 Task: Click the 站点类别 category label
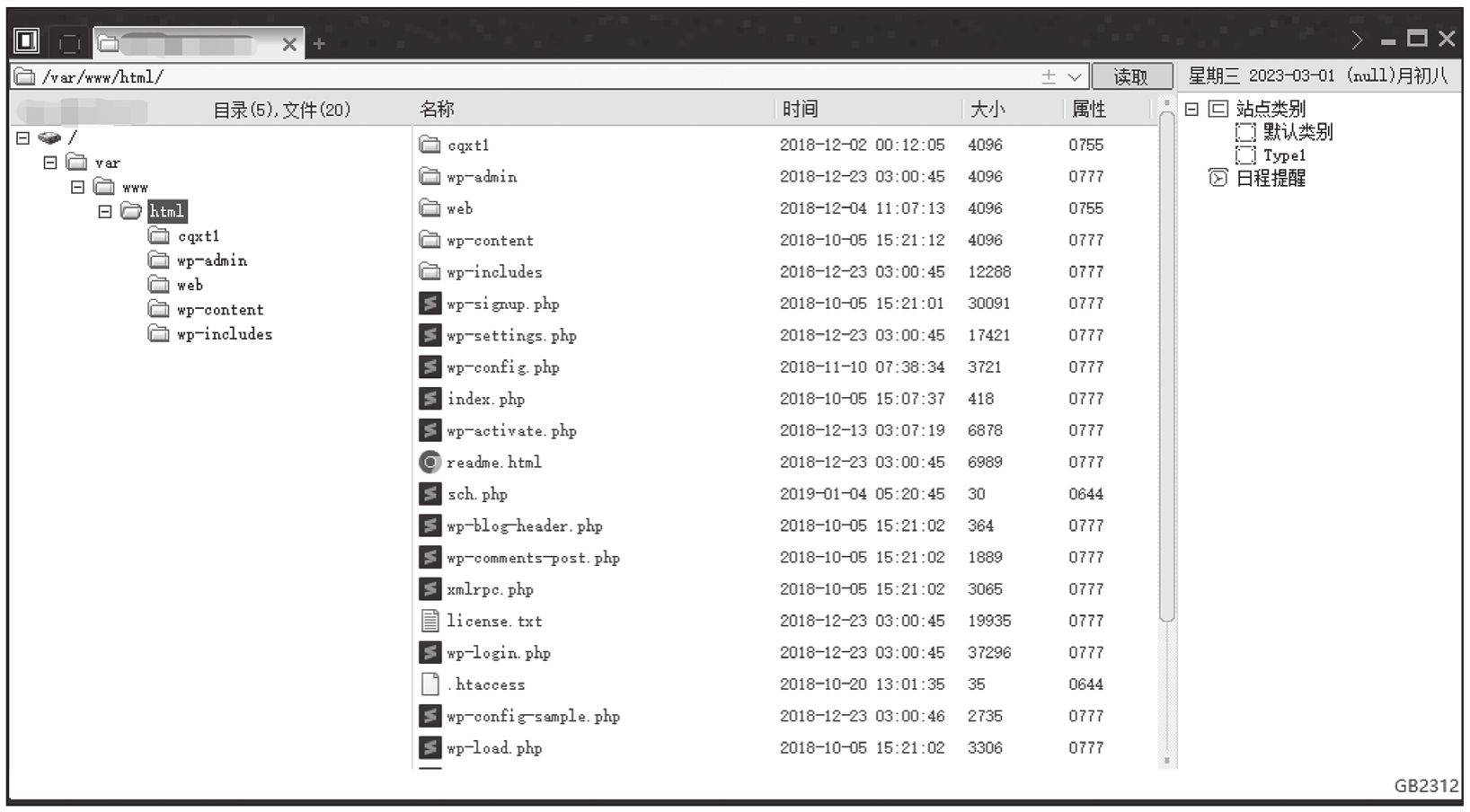tap(1271, 109)
